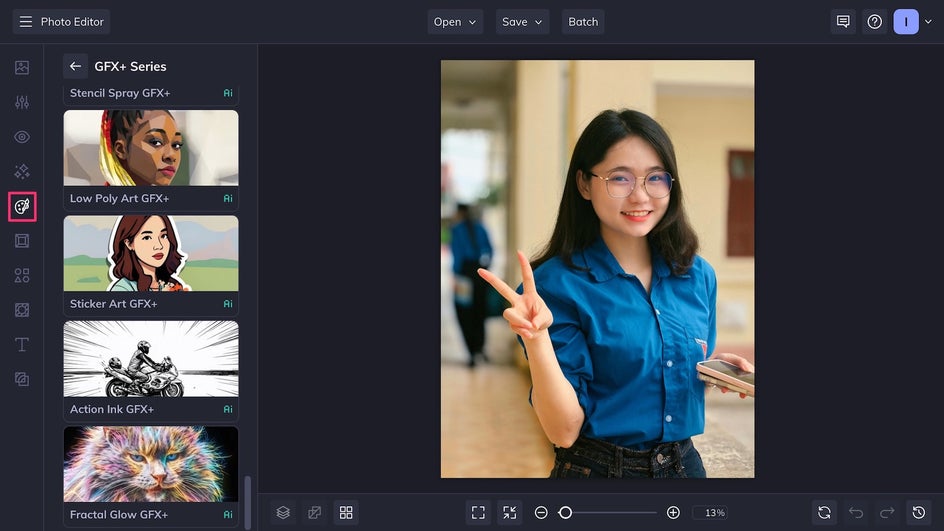This screenshot has height=531, width=944.
Task: Click the Stencil Spray GFX+ label
Action: tap(120, 93)
